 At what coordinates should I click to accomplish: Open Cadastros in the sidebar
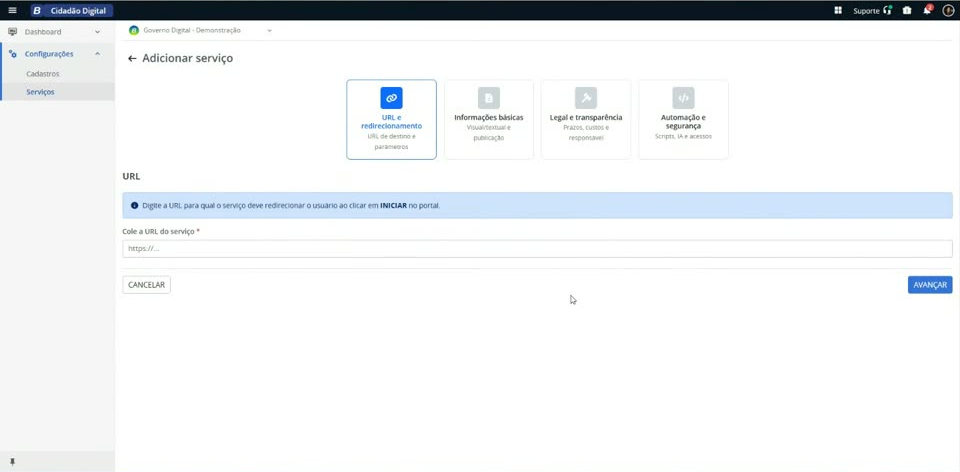click(x=58, y=73)
